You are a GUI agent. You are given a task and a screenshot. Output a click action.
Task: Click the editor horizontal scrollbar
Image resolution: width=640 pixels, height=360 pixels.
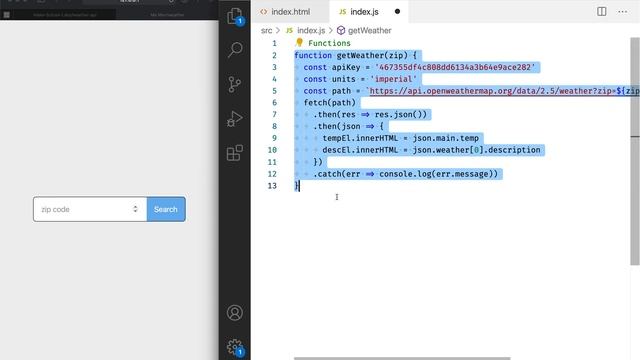tap(402, 358)
